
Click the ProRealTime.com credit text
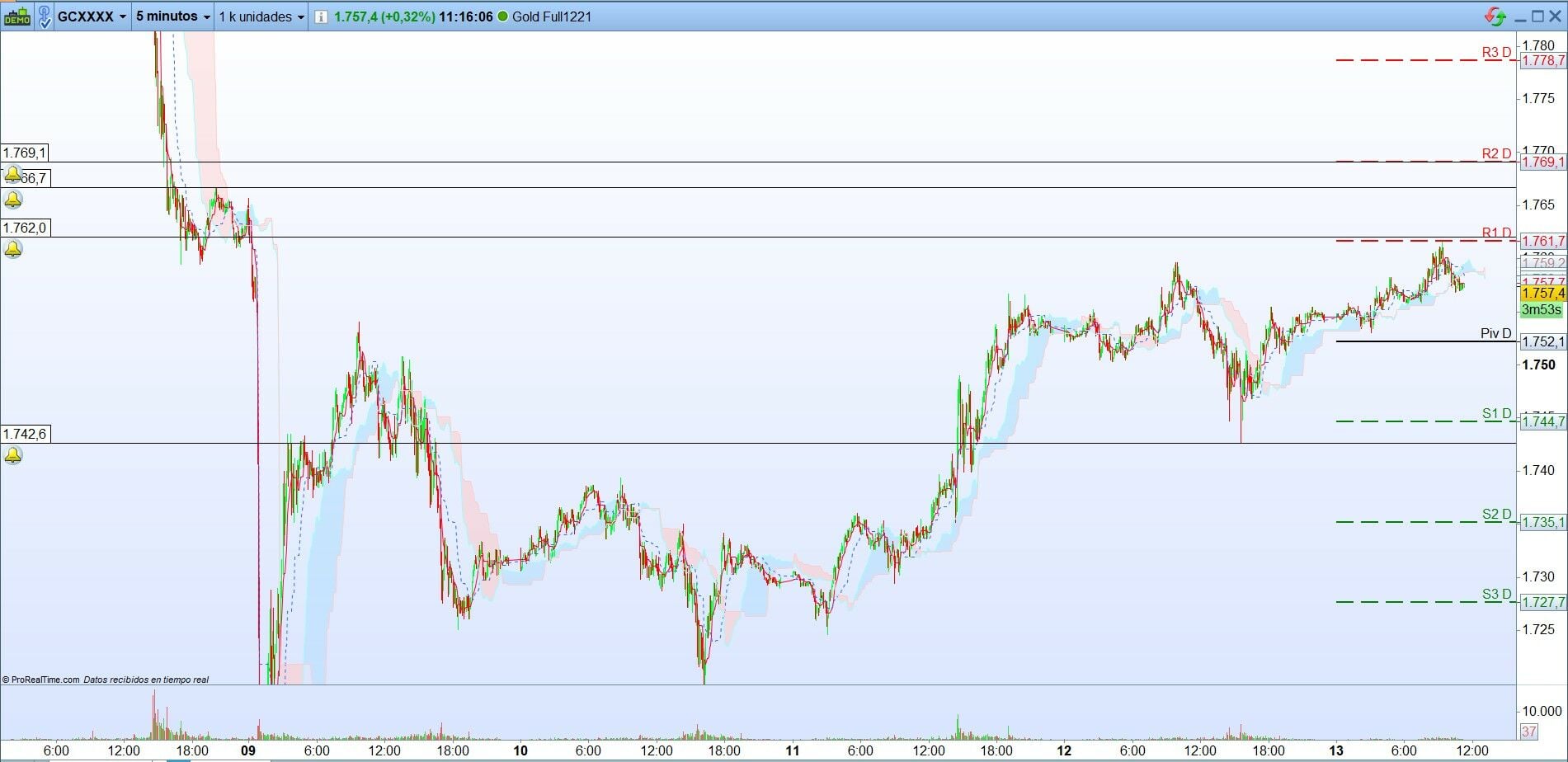[x=40, y=680]
